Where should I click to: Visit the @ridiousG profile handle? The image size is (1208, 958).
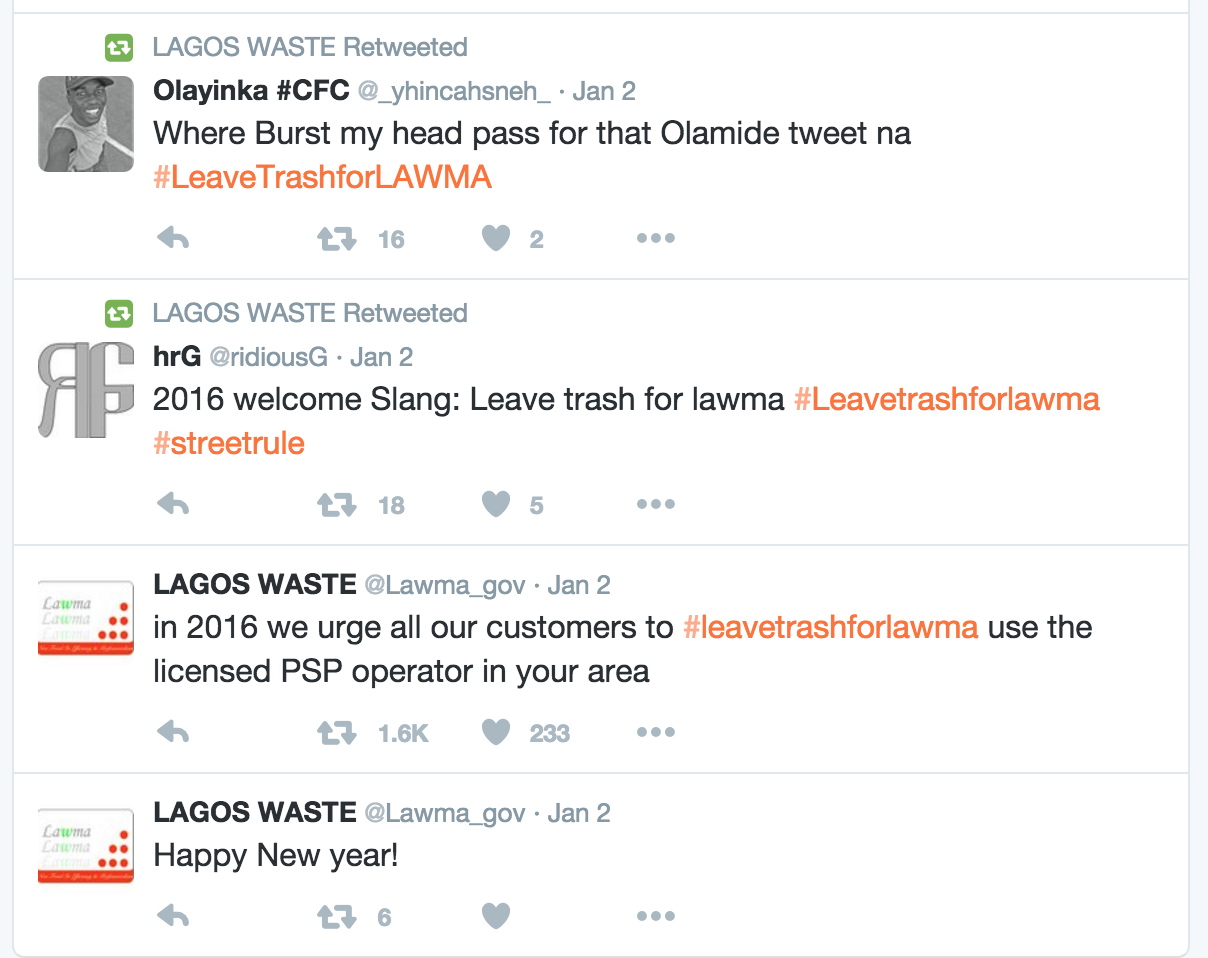[x=269, y=357]
